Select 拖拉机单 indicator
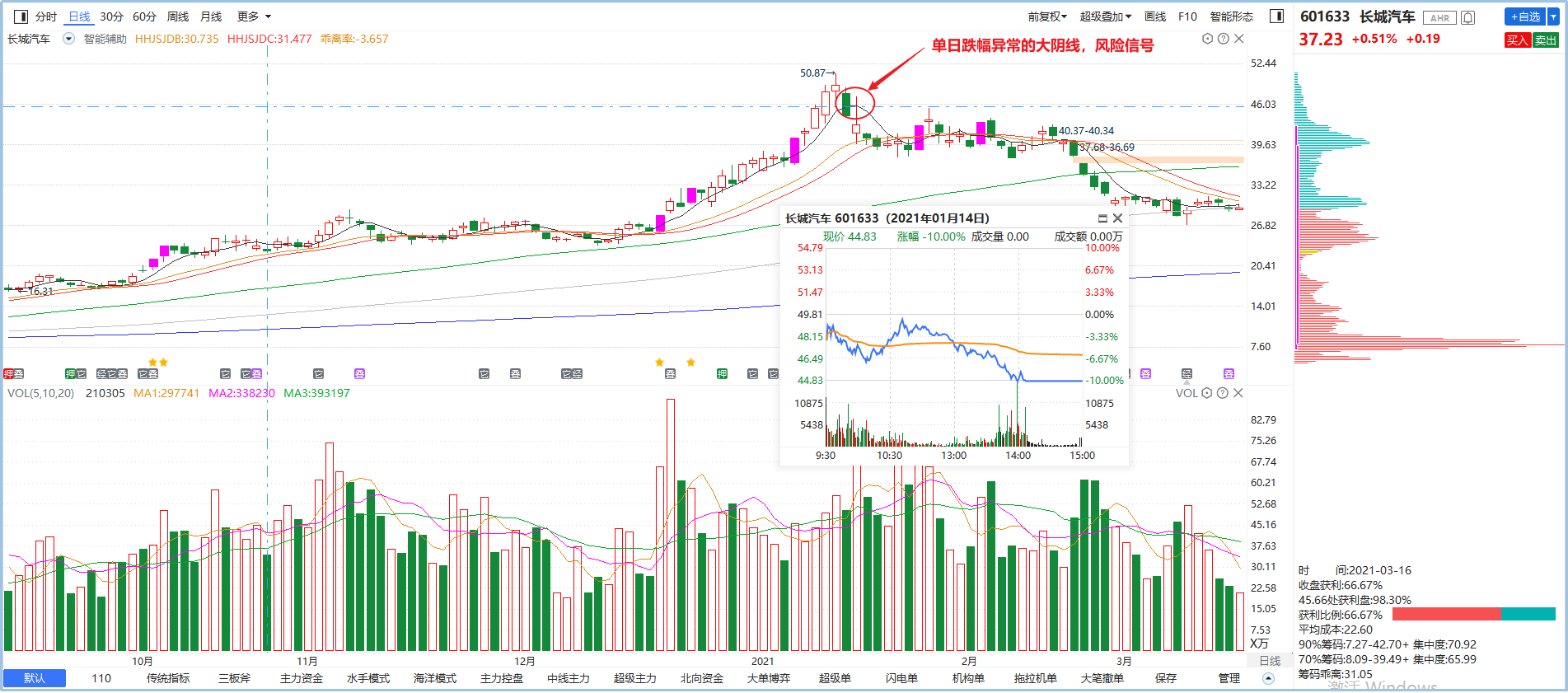The image size is (1568, 693). coord(1035,678)
